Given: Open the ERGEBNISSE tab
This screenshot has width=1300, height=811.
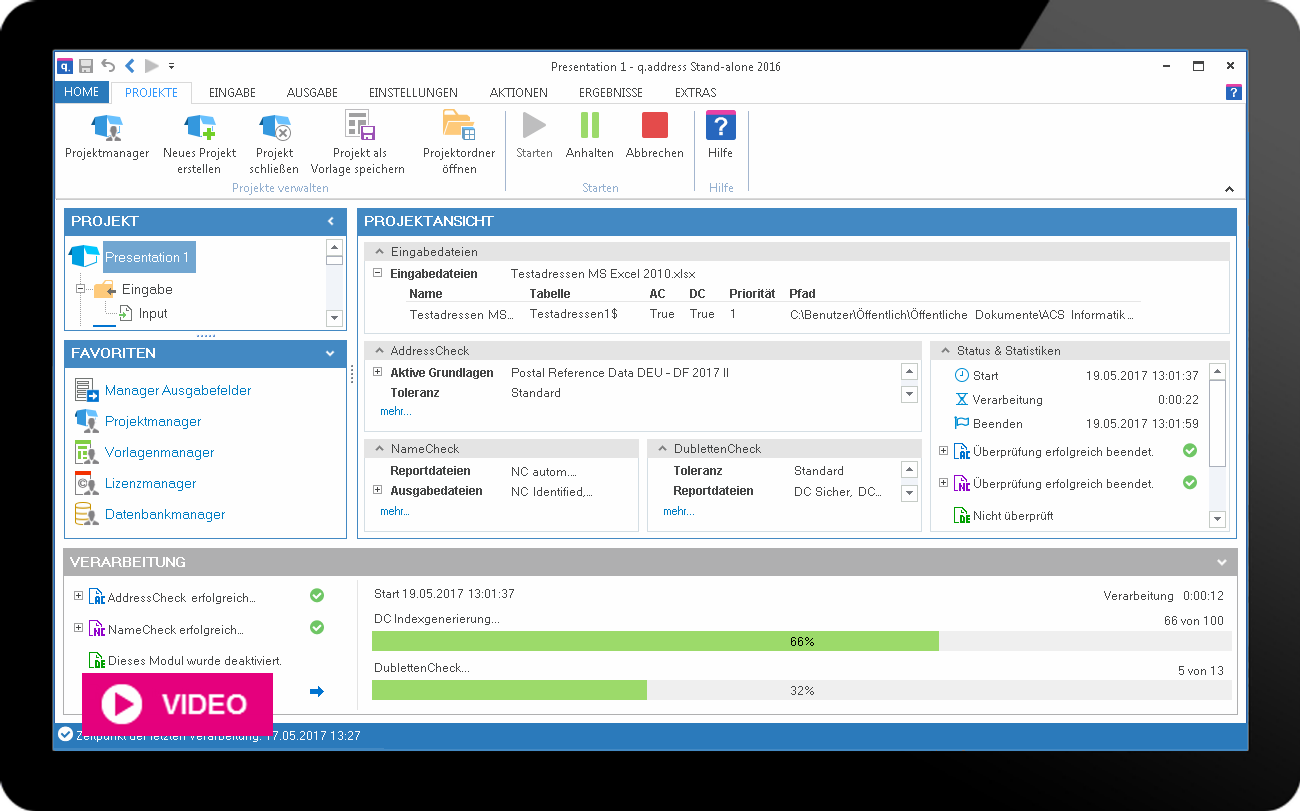Looking at the screenshot, I should pyautogui.click(x=610, y=92).
